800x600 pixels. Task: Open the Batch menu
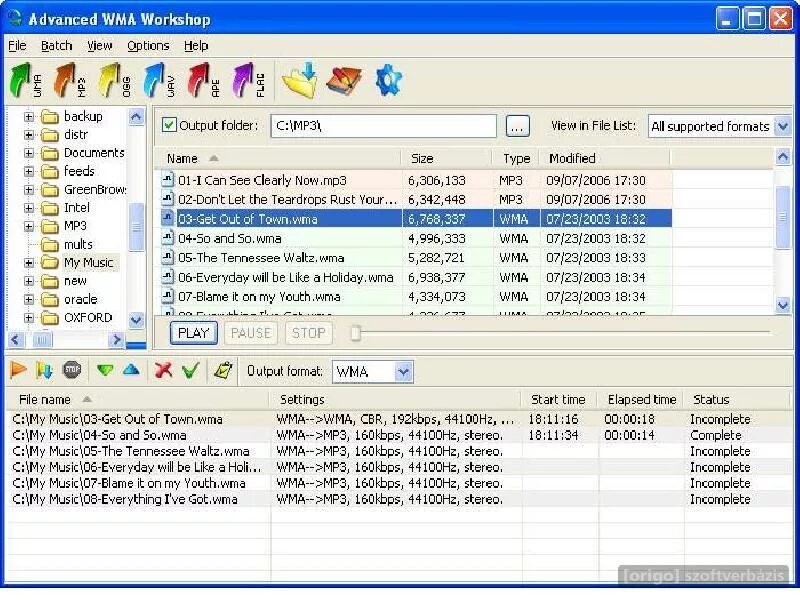pos(56,45)
